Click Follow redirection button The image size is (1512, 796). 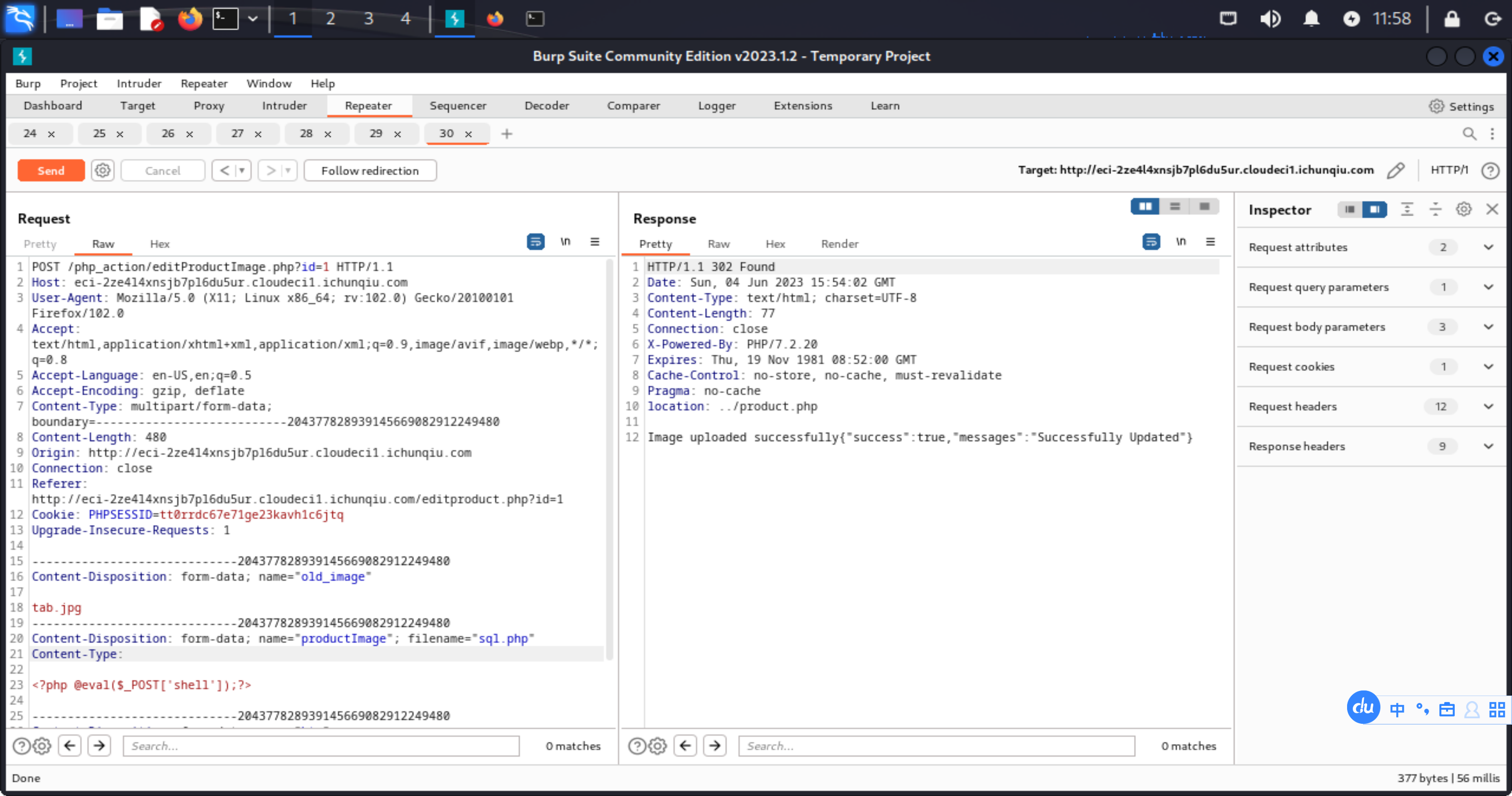click(370, 170)
